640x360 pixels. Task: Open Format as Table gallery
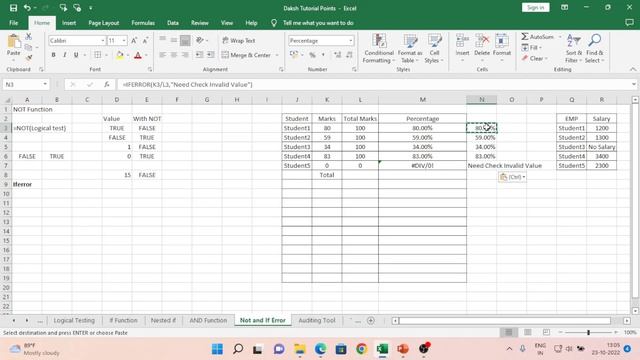coord(410,49)
